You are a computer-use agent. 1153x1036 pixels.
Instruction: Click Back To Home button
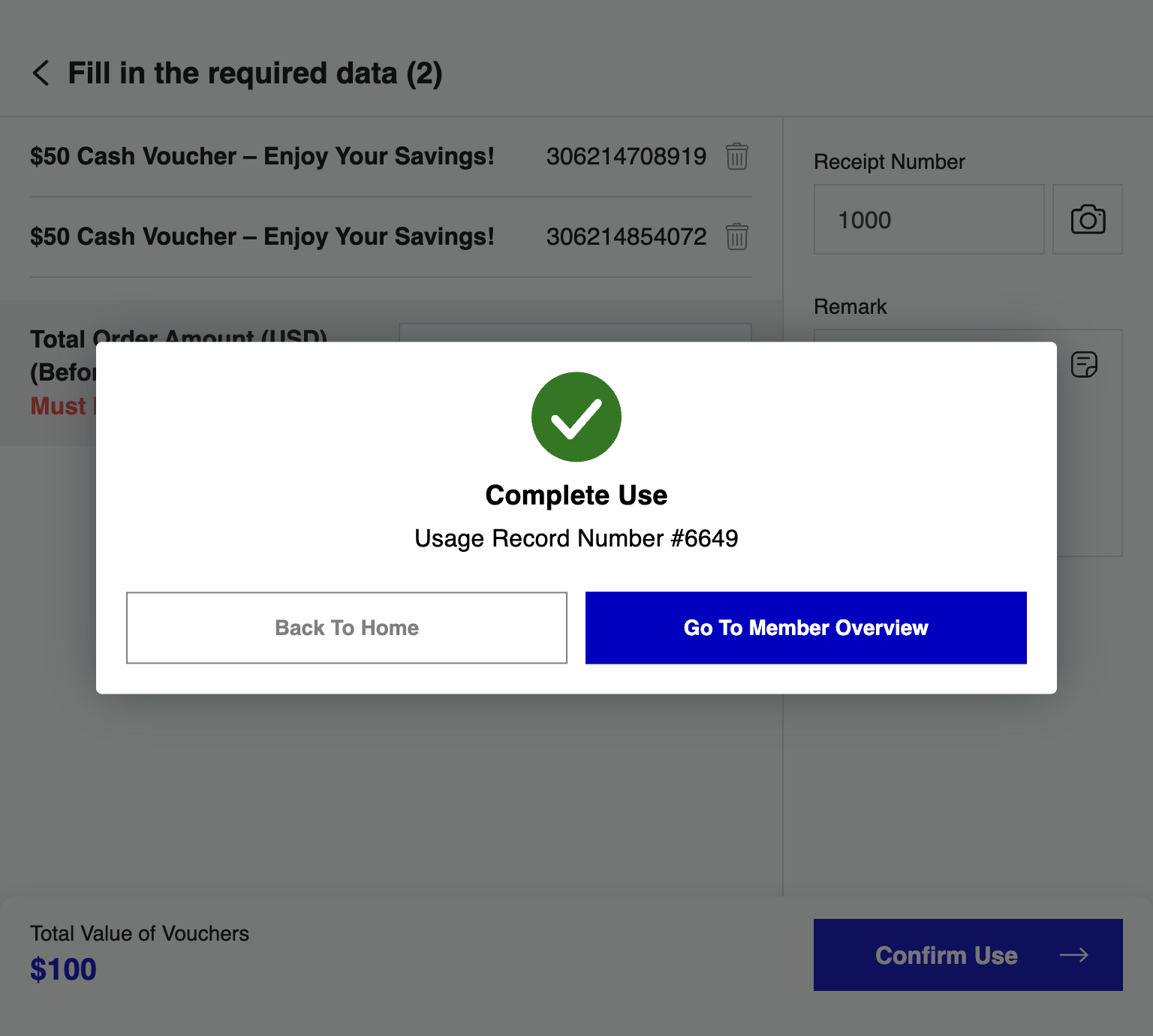(x=347, y=628)
